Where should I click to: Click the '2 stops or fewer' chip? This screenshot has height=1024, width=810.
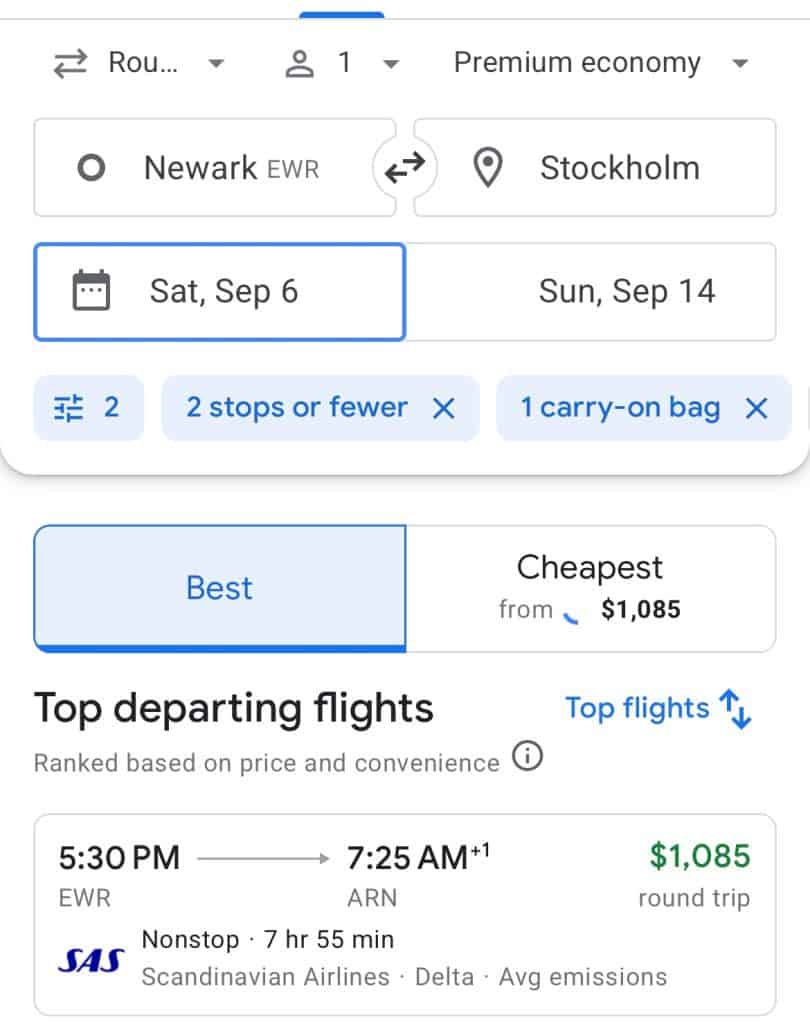pyautogui.click(x=297, y=408)
